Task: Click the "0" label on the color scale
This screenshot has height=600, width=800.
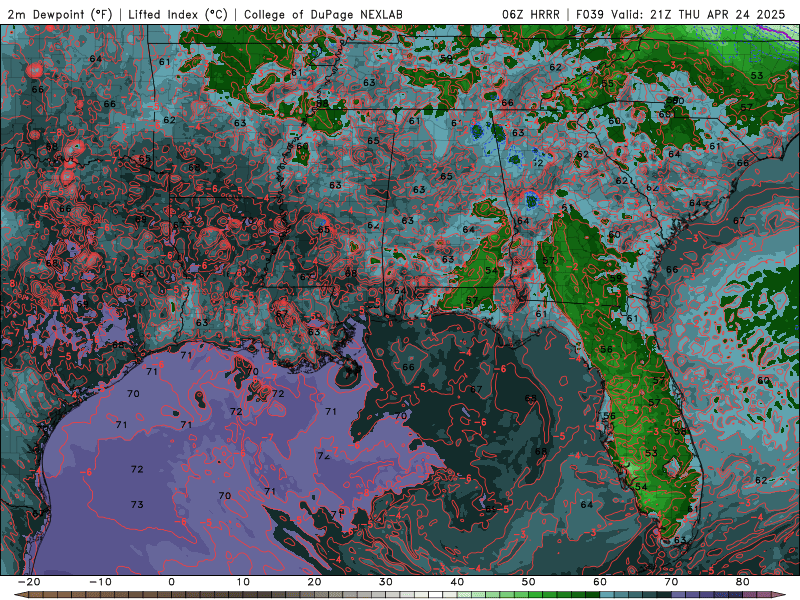Action: tap(171, 582)
